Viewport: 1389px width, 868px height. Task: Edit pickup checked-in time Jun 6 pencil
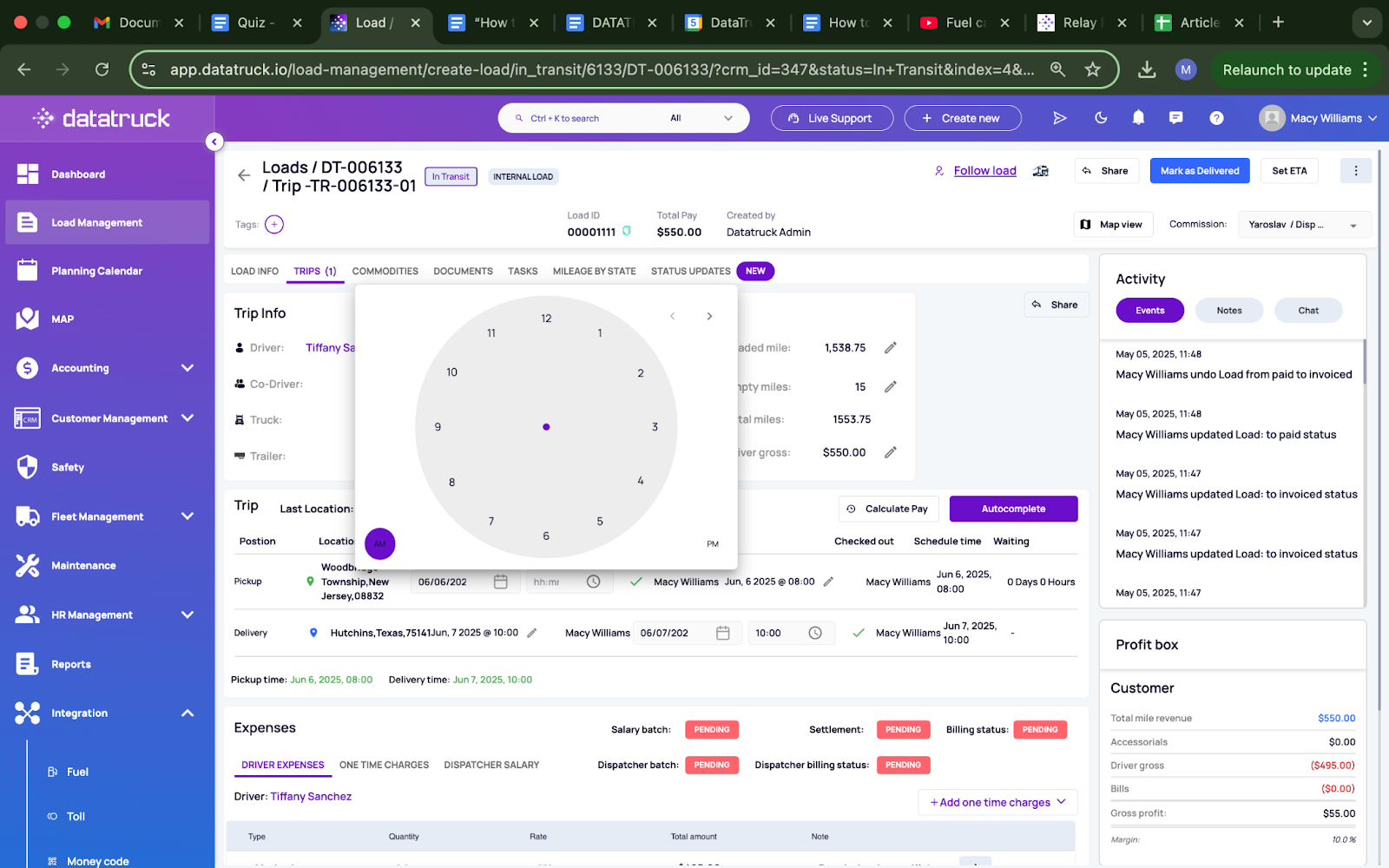(x=828, y=582)
